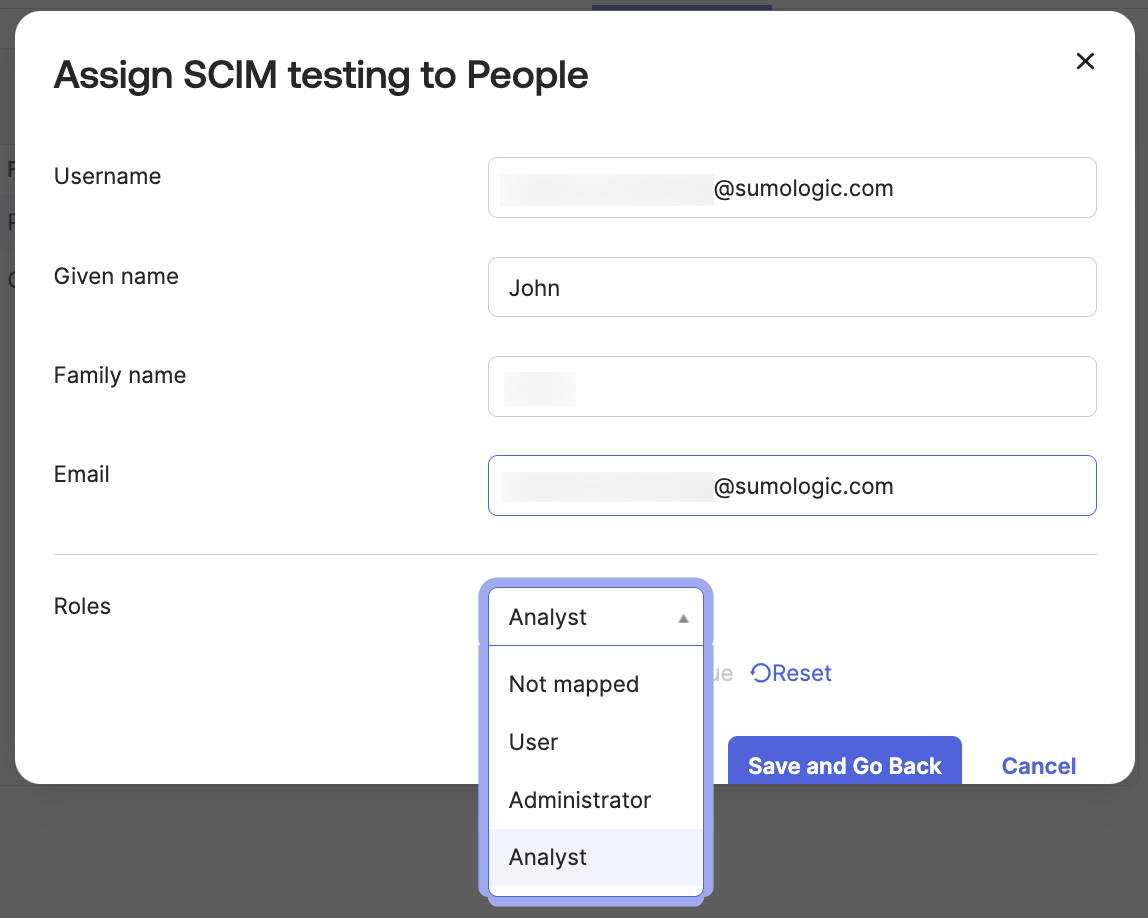Select the Not mapped role option
Viewport: 1148px width, 918px height.
point(574,684)
